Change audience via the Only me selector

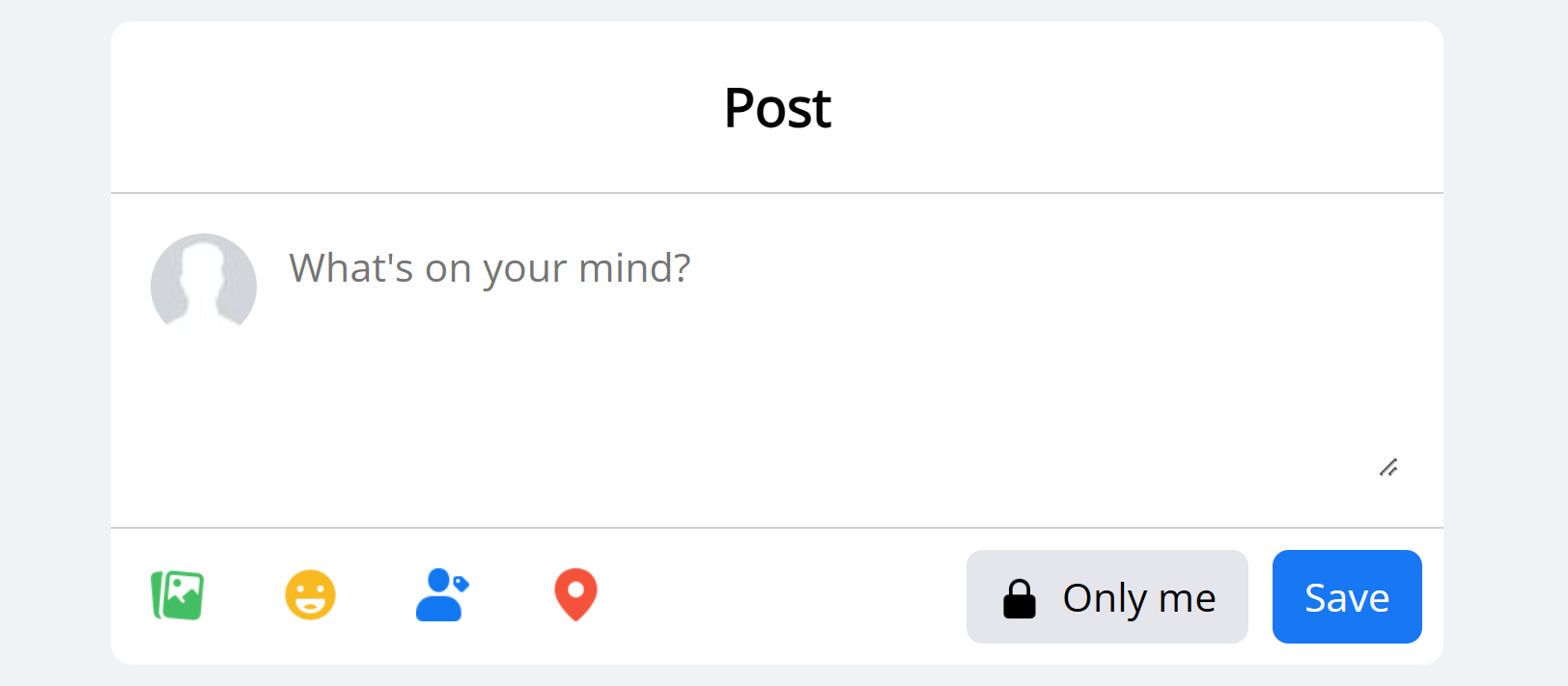click(1107, 596)
